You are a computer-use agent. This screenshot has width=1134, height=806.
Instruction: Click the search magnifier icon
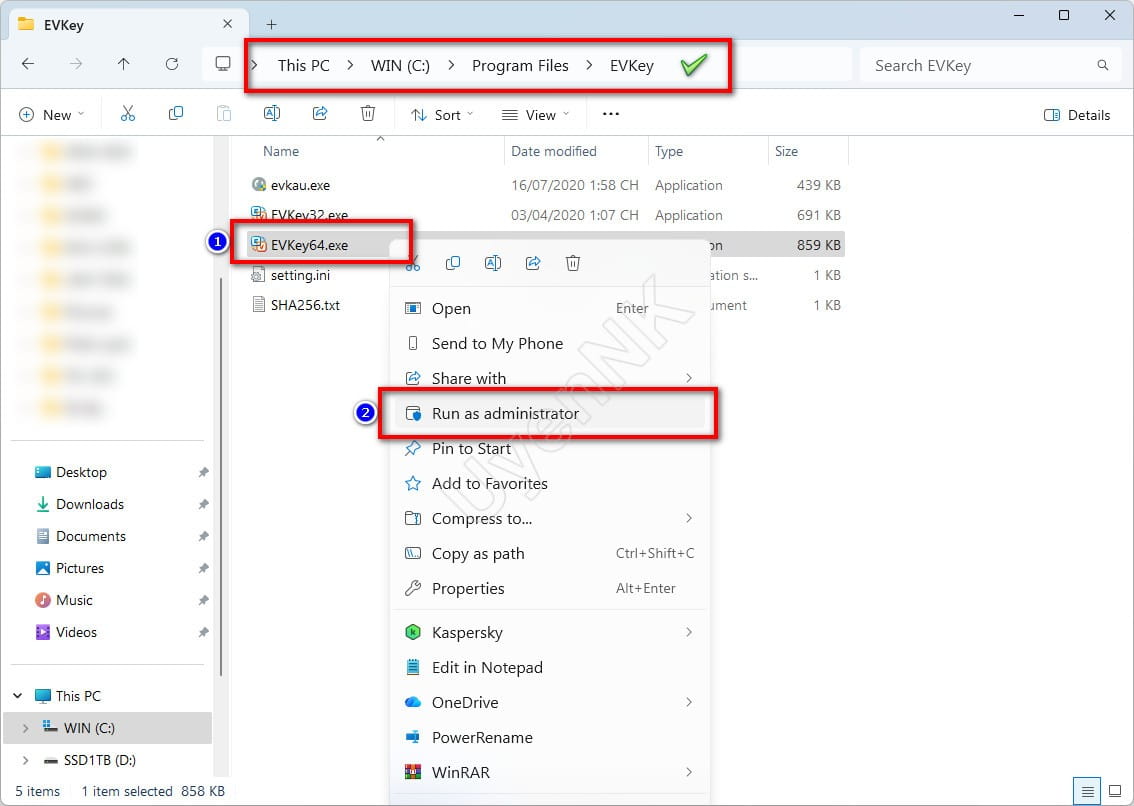1103,65
